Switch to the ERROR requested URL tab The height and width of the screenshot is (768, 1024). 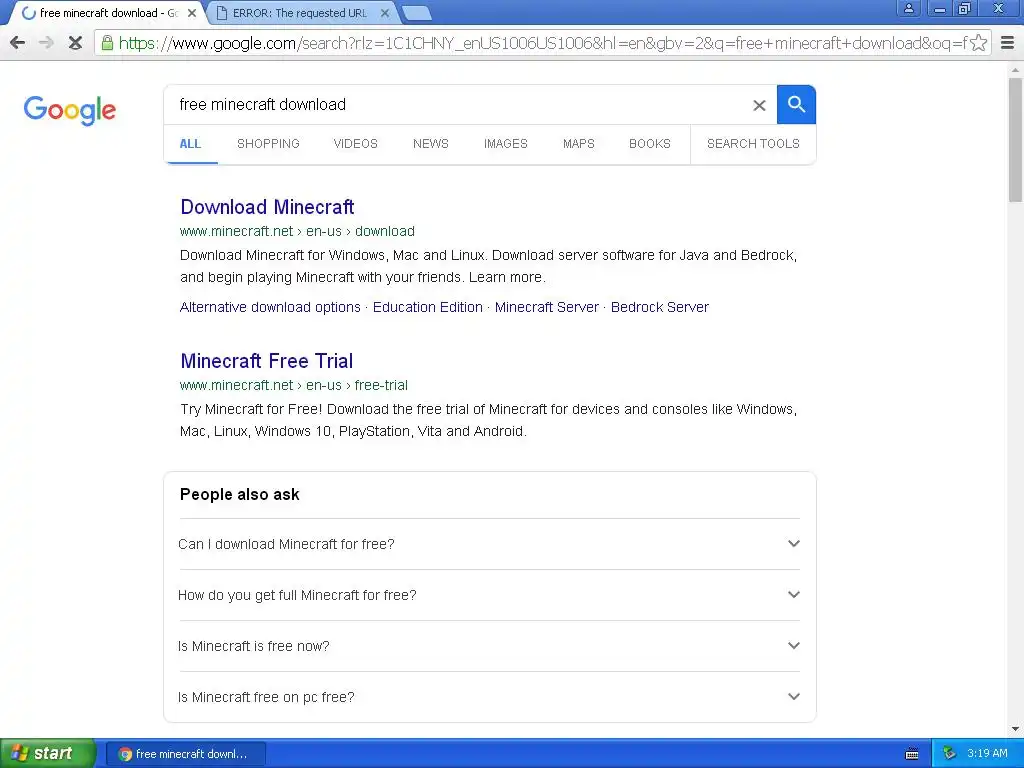click(x=300, y=13)
